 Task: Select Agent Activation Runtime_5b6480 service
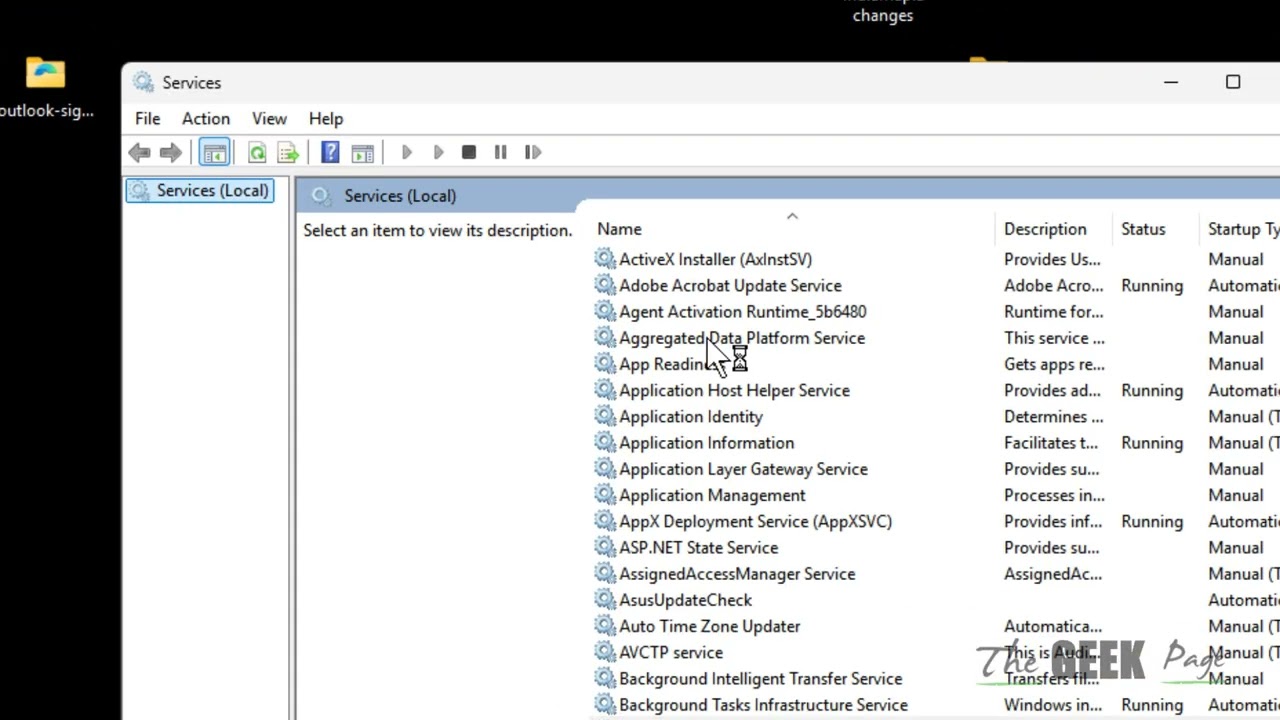(x=742, y=311)
